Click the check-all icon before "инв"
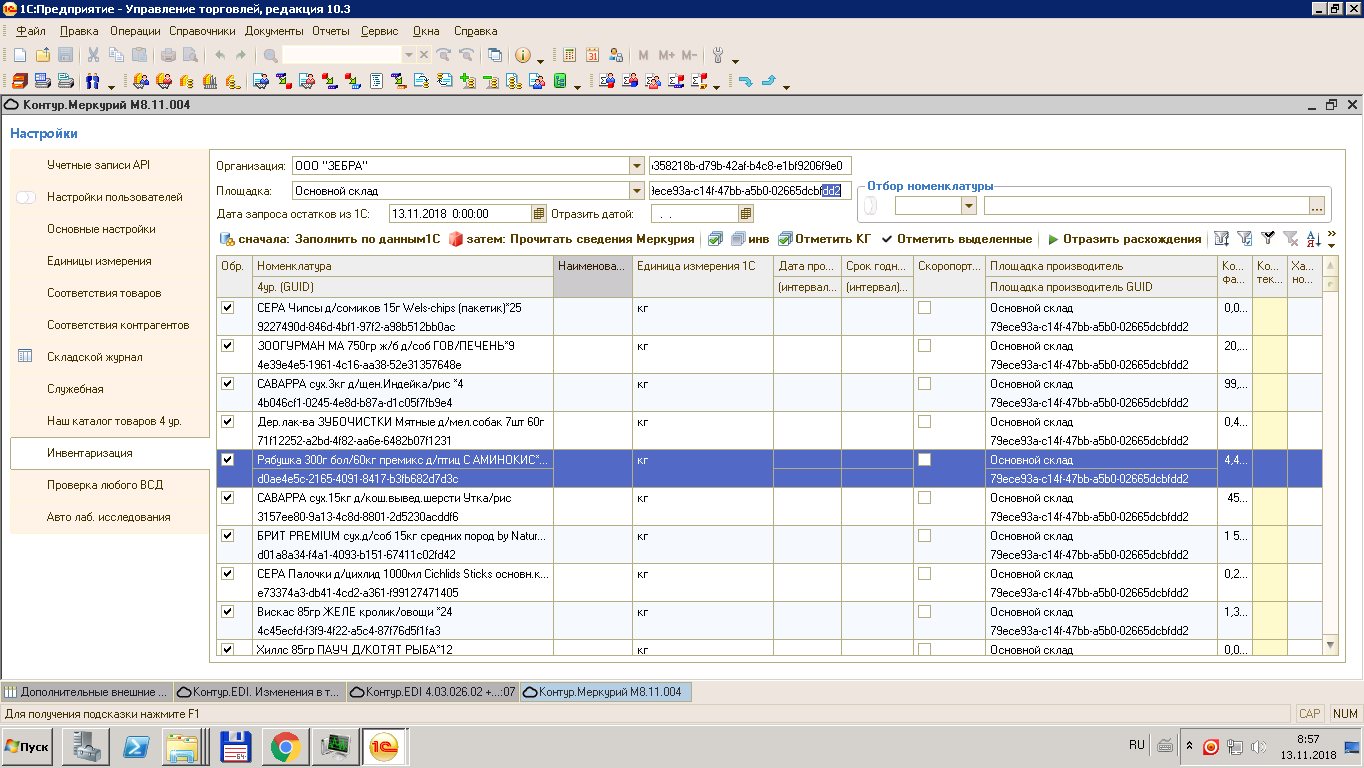Image resolution: width=1364 pixels, height=768 pixels. (x=715, y=239)
